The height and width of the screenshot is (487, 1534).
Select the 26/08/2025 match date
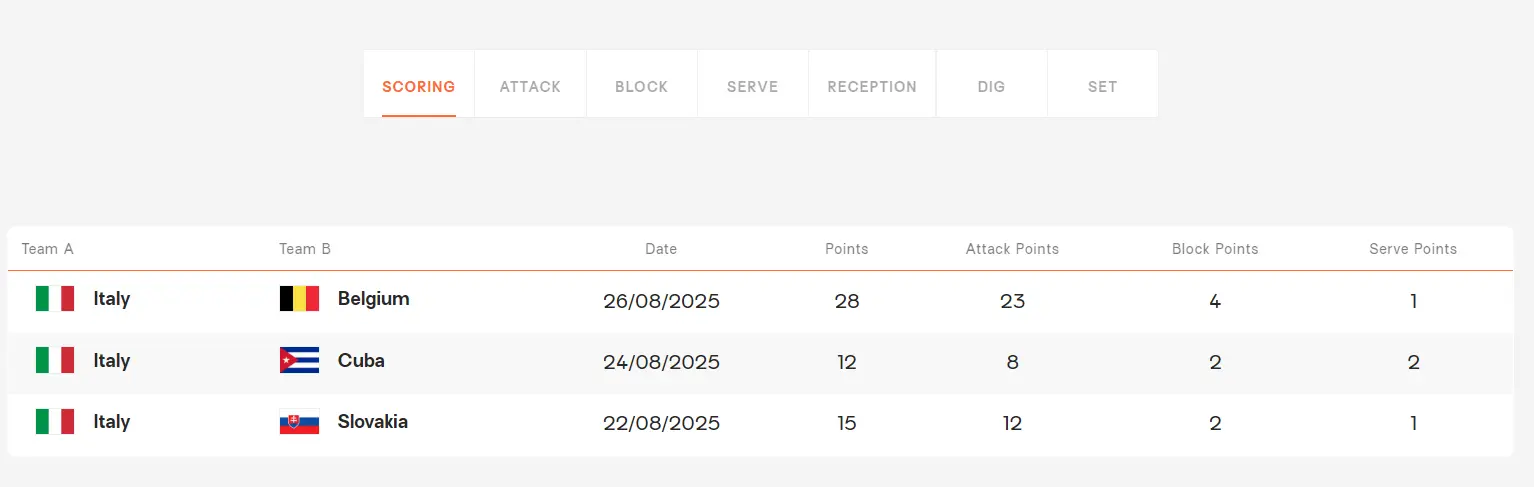pos(661,301)
